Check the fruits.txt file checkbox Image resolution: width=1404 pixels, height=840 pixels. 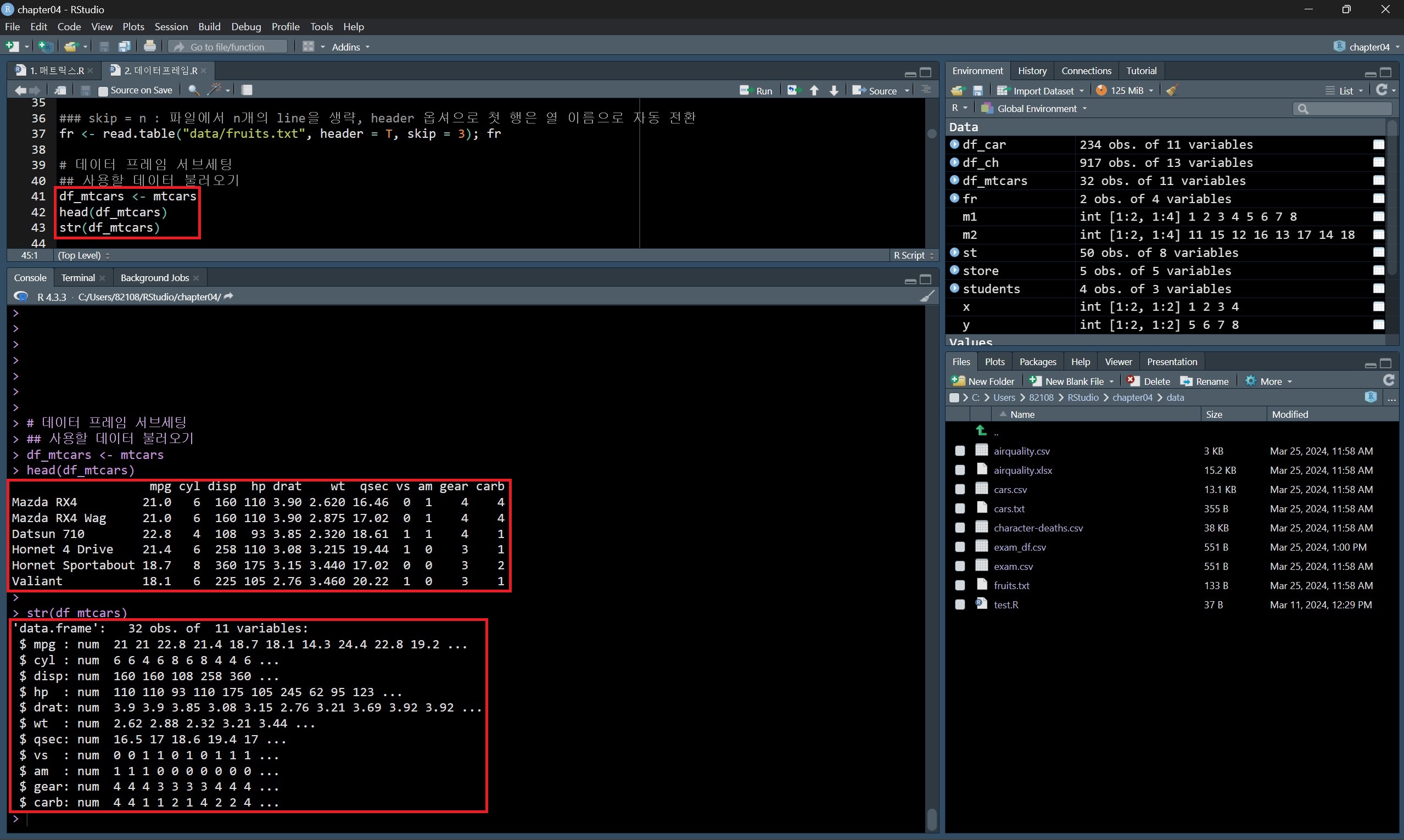click(960, 585)
